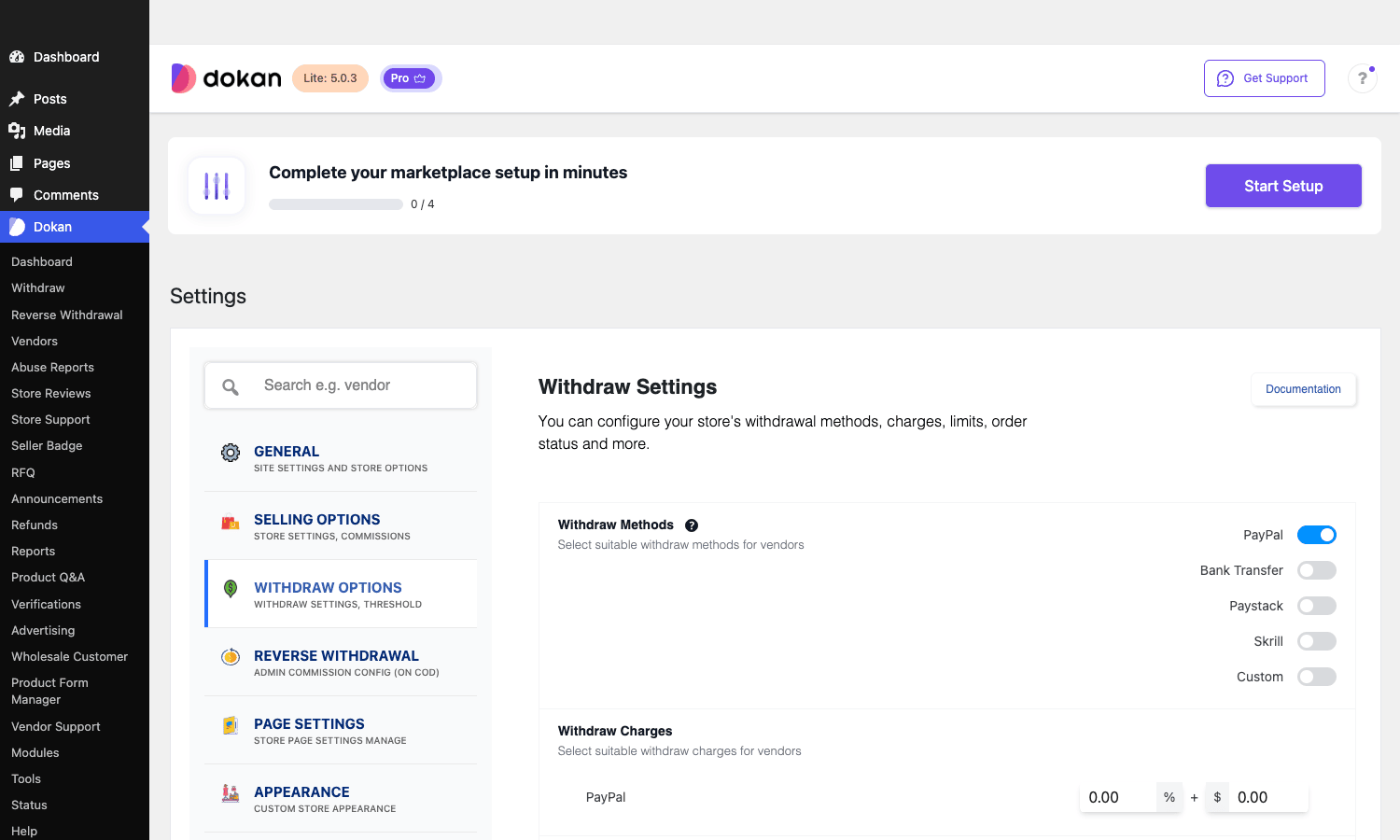Enable the Skrill withdraw toggle

point(1317,641)
